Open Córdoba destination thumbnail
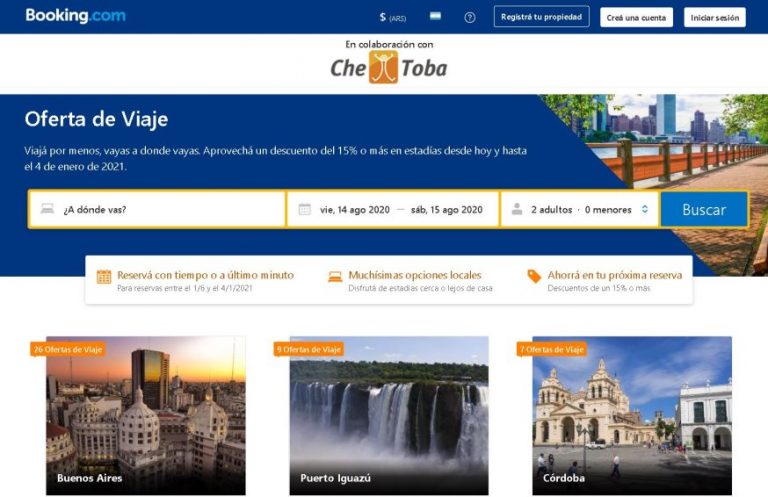 coord(632,415)
